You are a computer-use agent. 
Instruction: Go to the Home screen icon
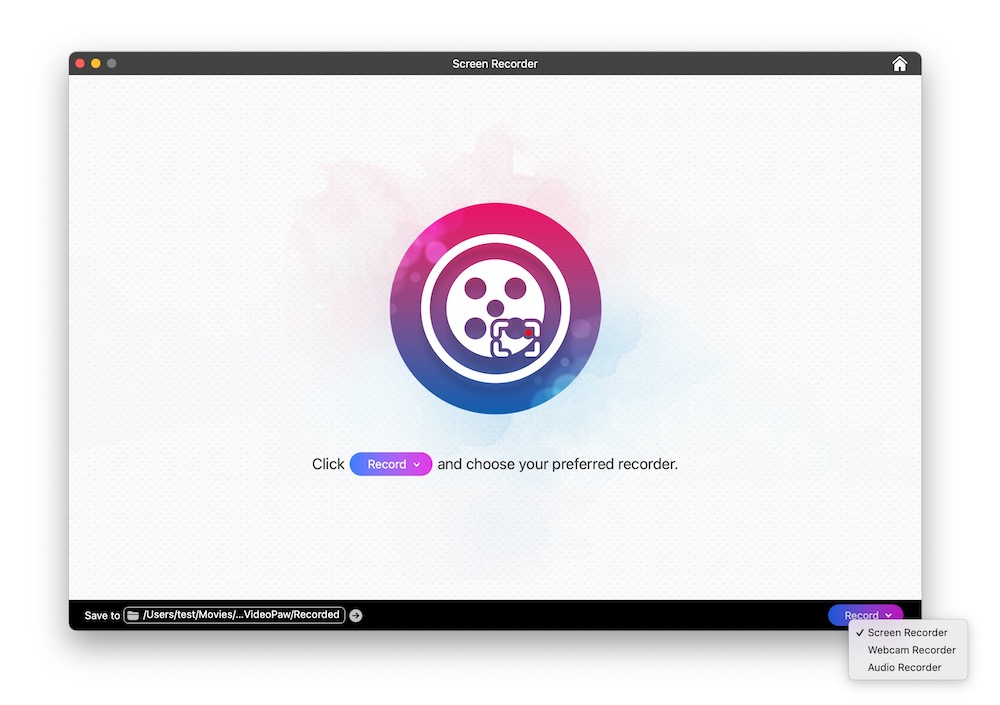(899, 64)
